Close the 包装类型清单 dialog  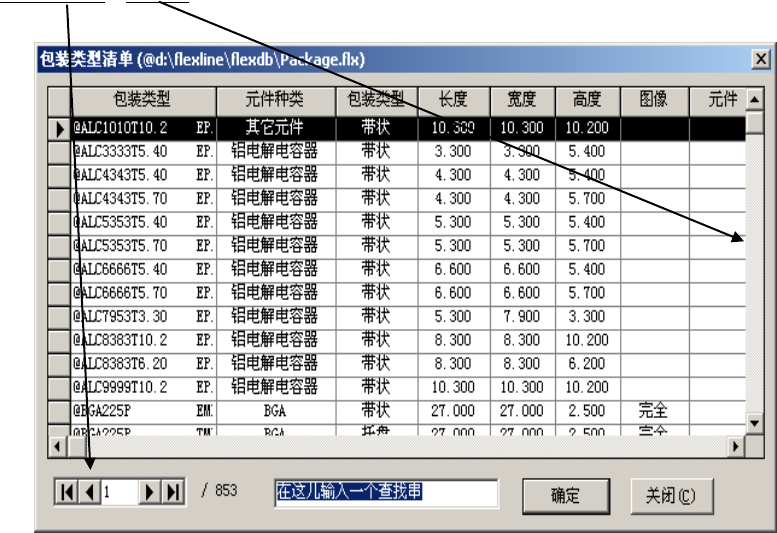(x=761, y=59)
